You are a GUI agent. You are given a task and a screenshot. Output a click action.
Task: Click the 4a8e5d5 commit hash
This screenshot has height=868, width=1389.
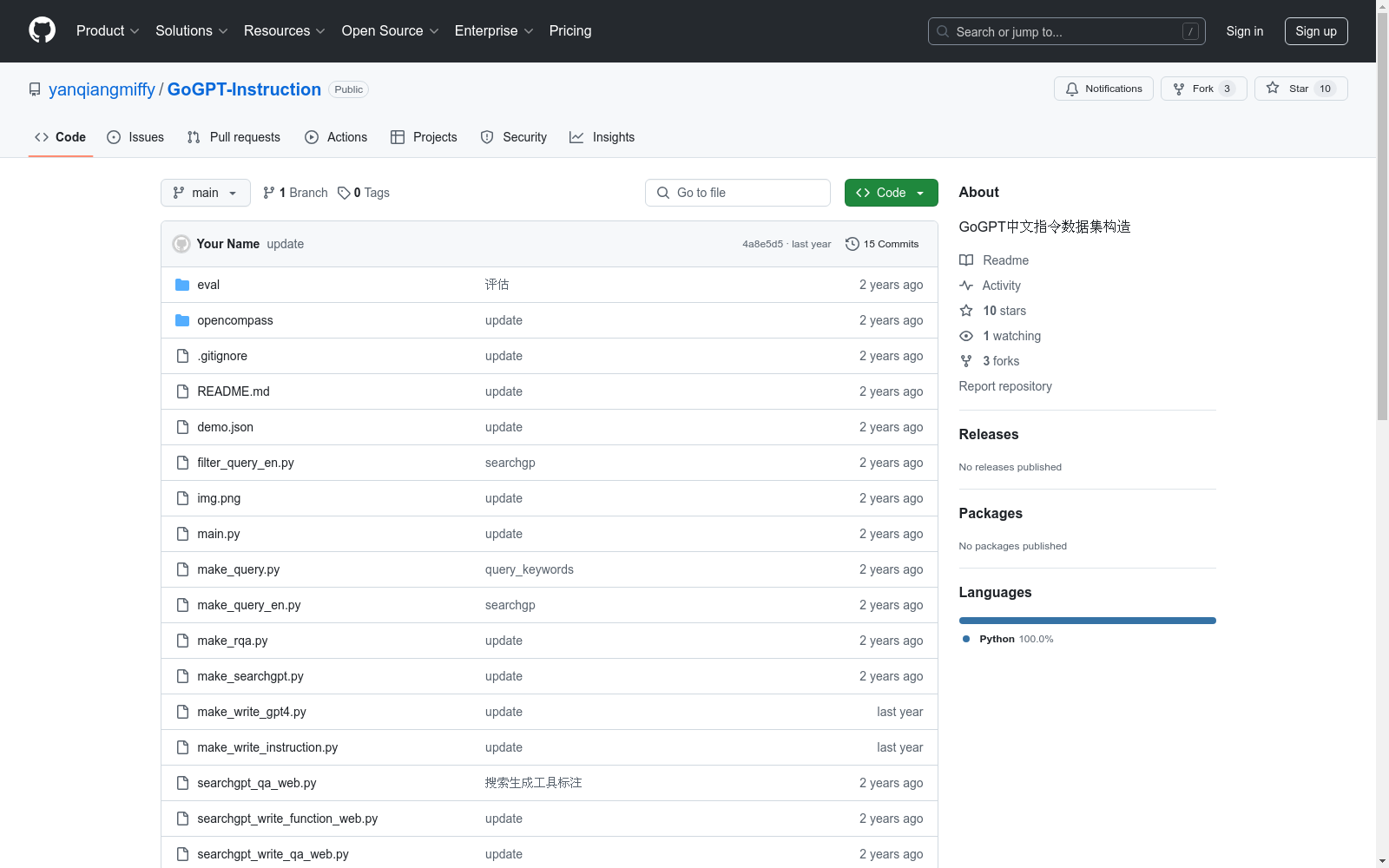point(762,244)
